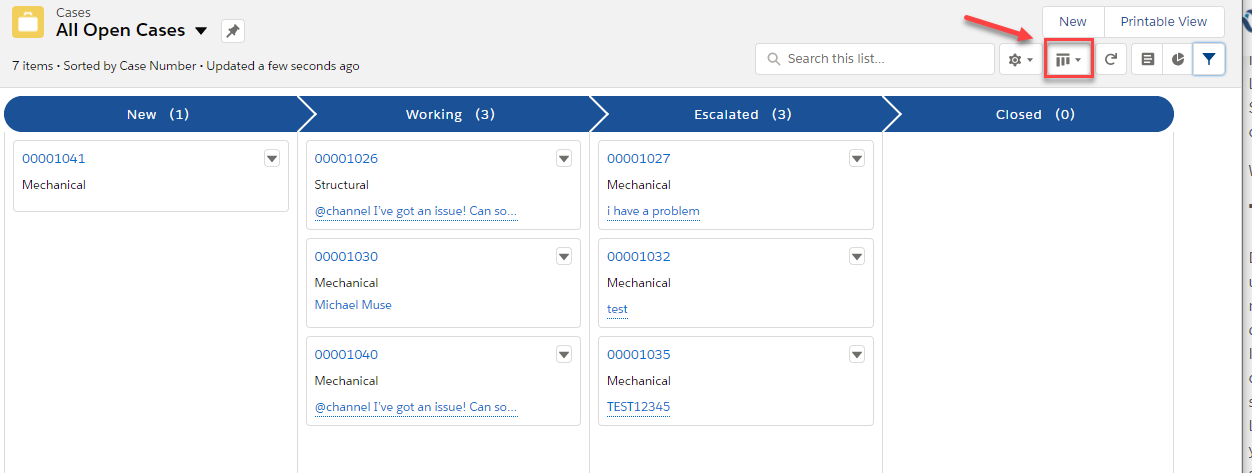This screenshot has height=473, width=1252.
Task: Expand actions menu for case 00001040
Action: [x=564, y=354]
